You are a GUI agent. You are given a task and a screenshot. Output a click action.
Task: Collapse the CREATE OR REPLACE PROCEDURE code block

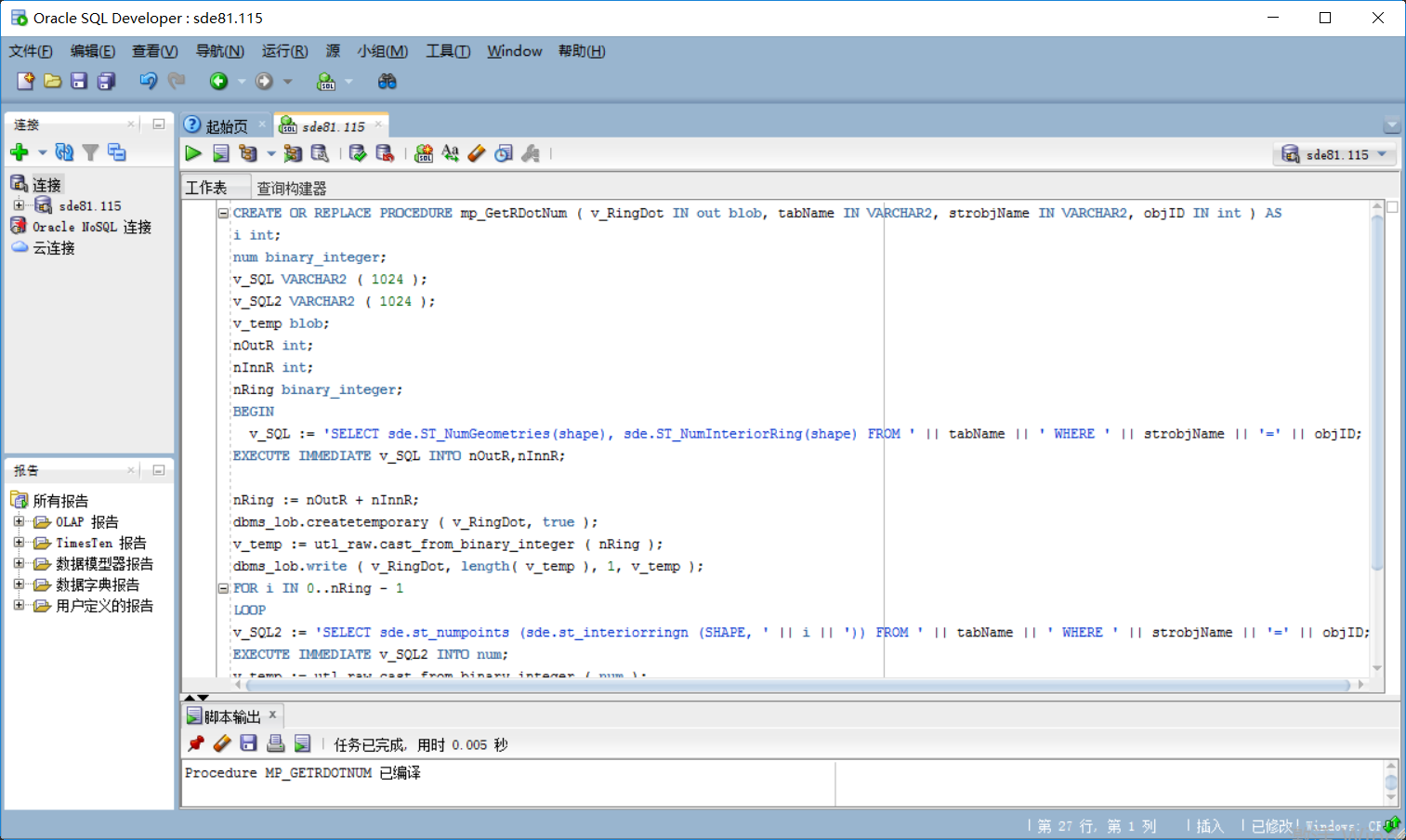(223, 213)
